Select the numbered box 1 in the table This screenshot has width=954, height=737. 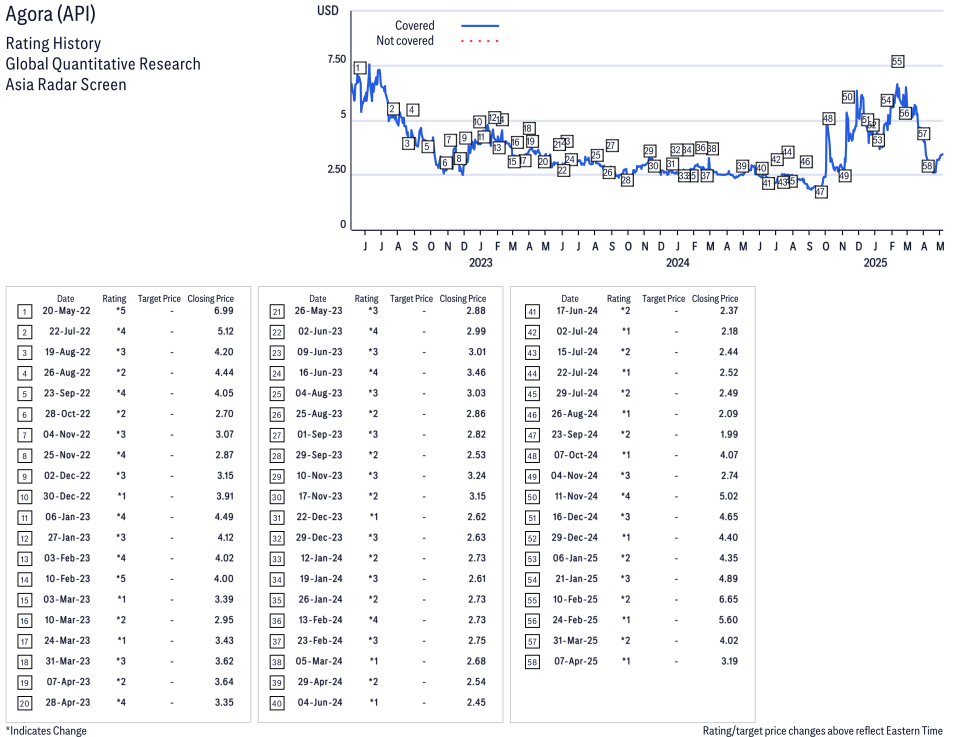click(24, 312)
